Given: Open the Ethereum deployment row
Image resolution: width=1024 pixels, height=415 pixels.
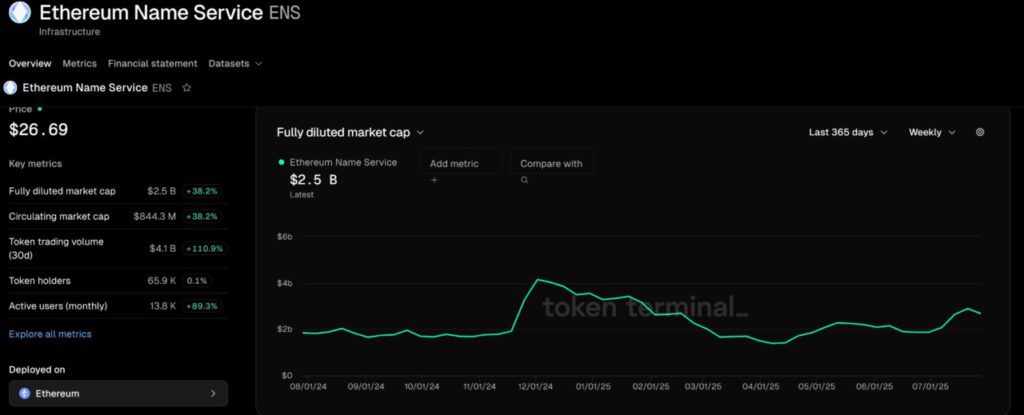Looking at the screenshot, I should (118, 394).
